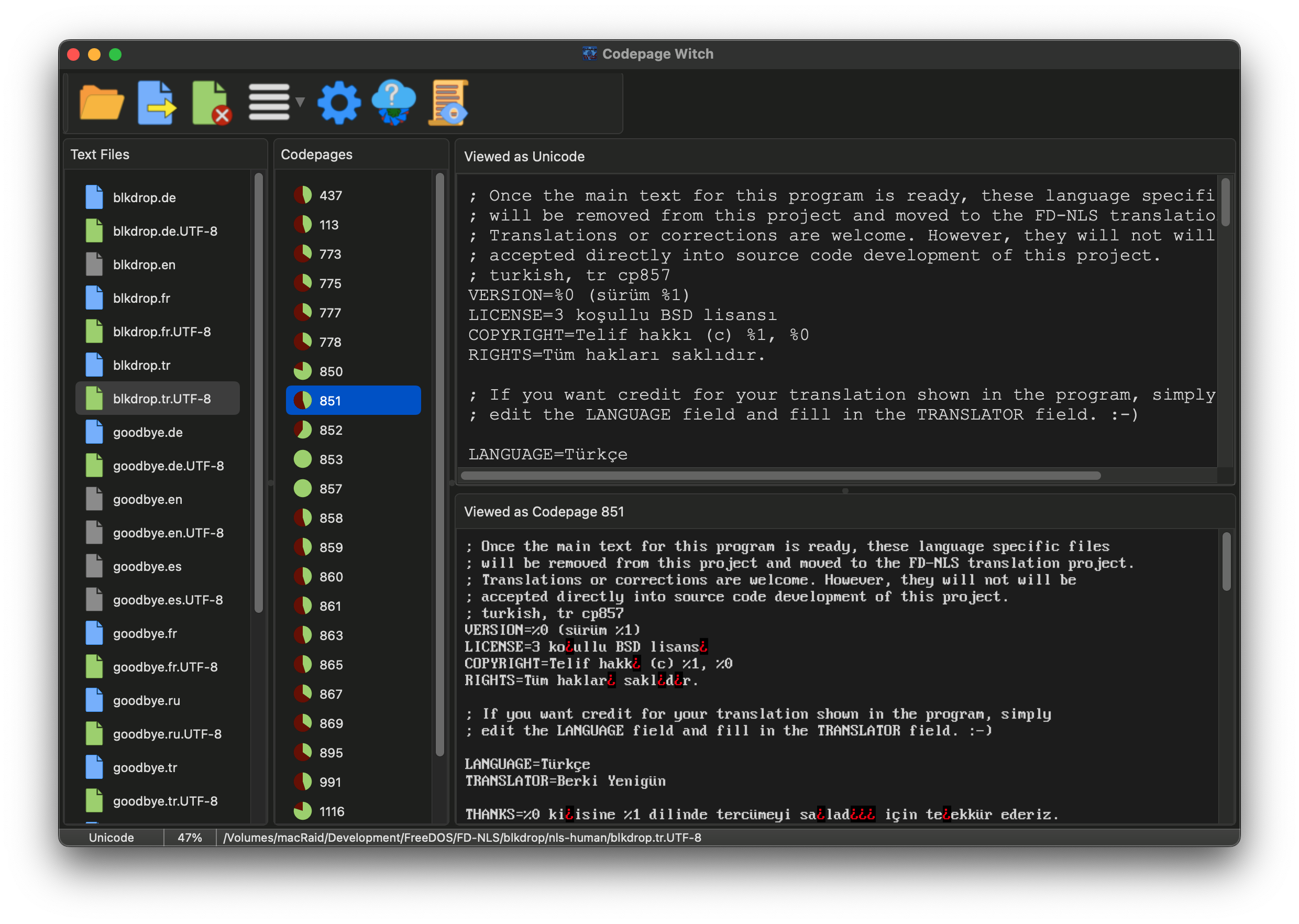Image resolution: width=1299 pixels, height=924 pixels.
Task: Click the export file arrow icon
Action: coord(156,103)
